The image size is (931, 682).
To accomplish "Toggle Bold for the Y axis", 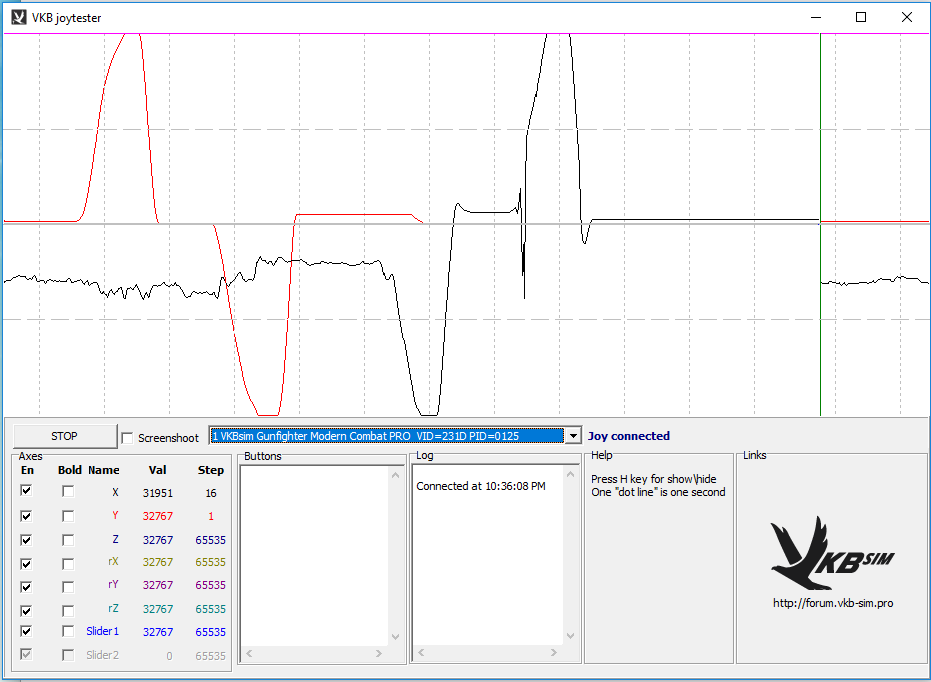I will (x=68, y=516).
